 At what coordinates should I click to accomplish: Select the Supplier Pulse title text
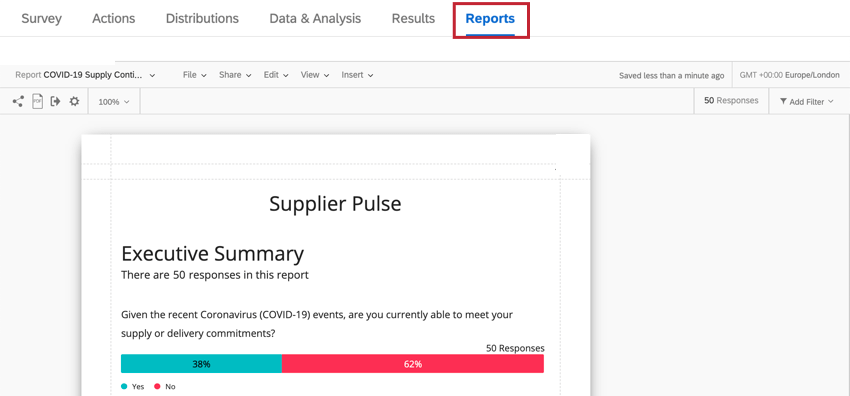[335, 204]
